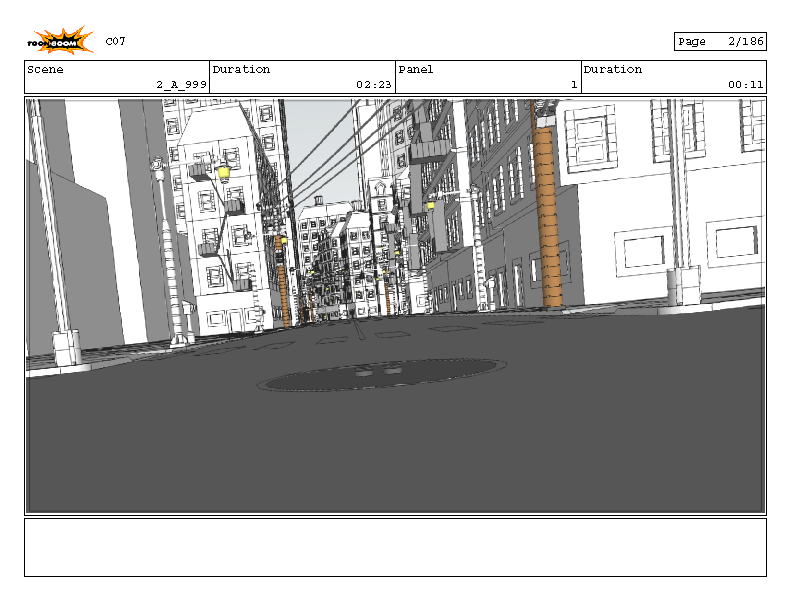Click the Panel label
Screen dimensions: 791x613
[416, 70]
